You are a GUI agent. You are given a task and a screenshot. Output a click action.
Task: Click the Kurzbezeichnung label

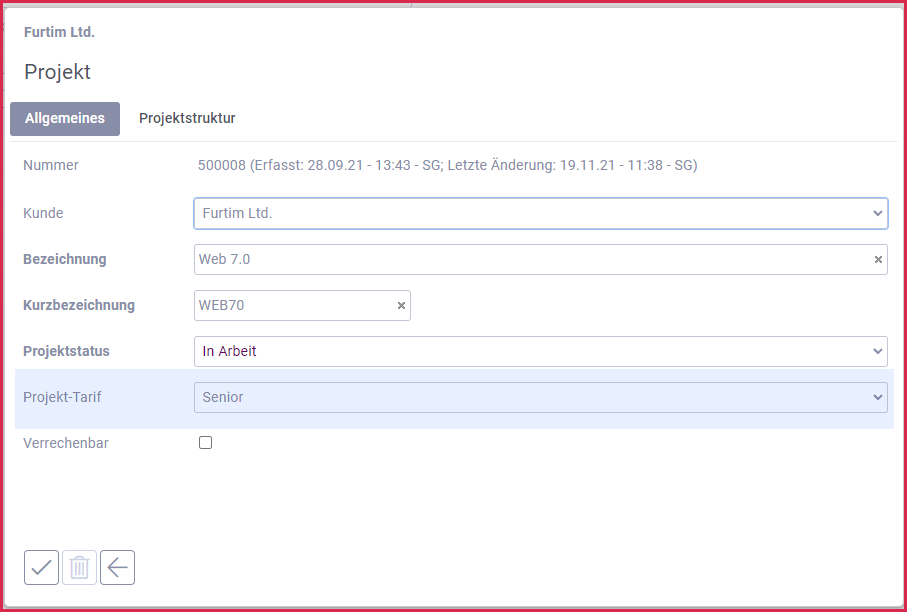point(79,305)
